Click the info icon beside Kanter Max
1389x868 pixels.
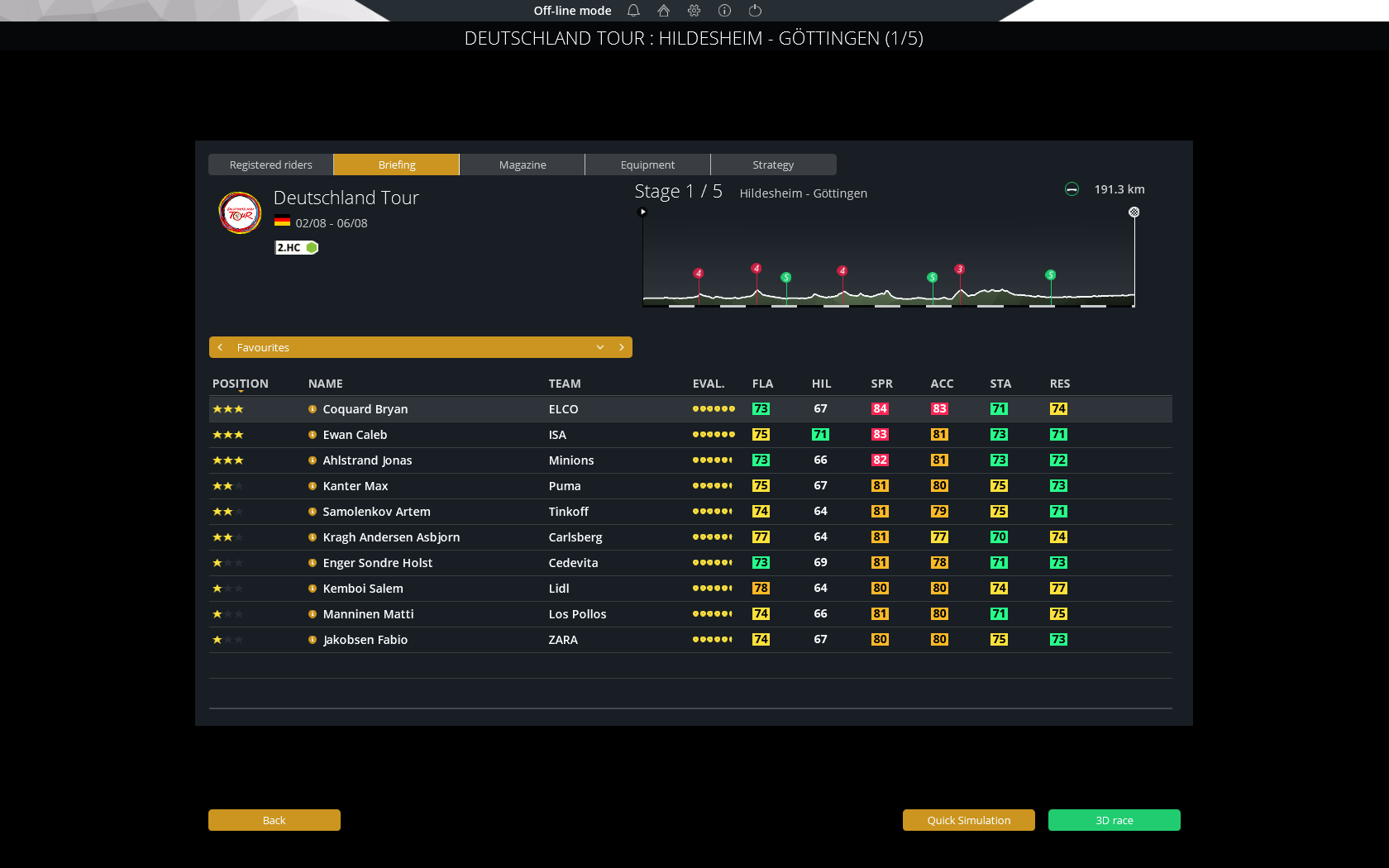[x=313, y=486]
